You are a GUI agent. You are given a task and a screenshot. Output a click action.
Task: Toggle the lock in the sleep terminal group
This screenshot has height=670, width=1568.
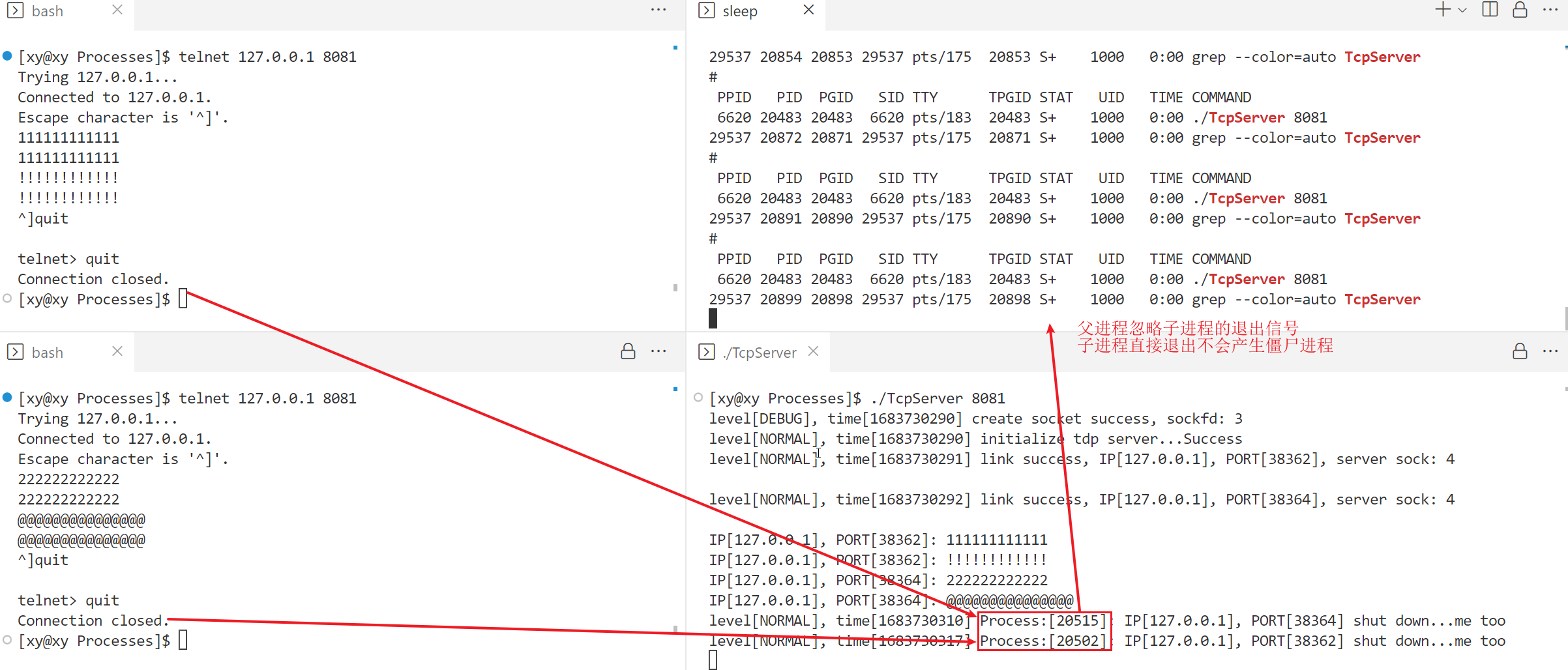coord(1520,10)
